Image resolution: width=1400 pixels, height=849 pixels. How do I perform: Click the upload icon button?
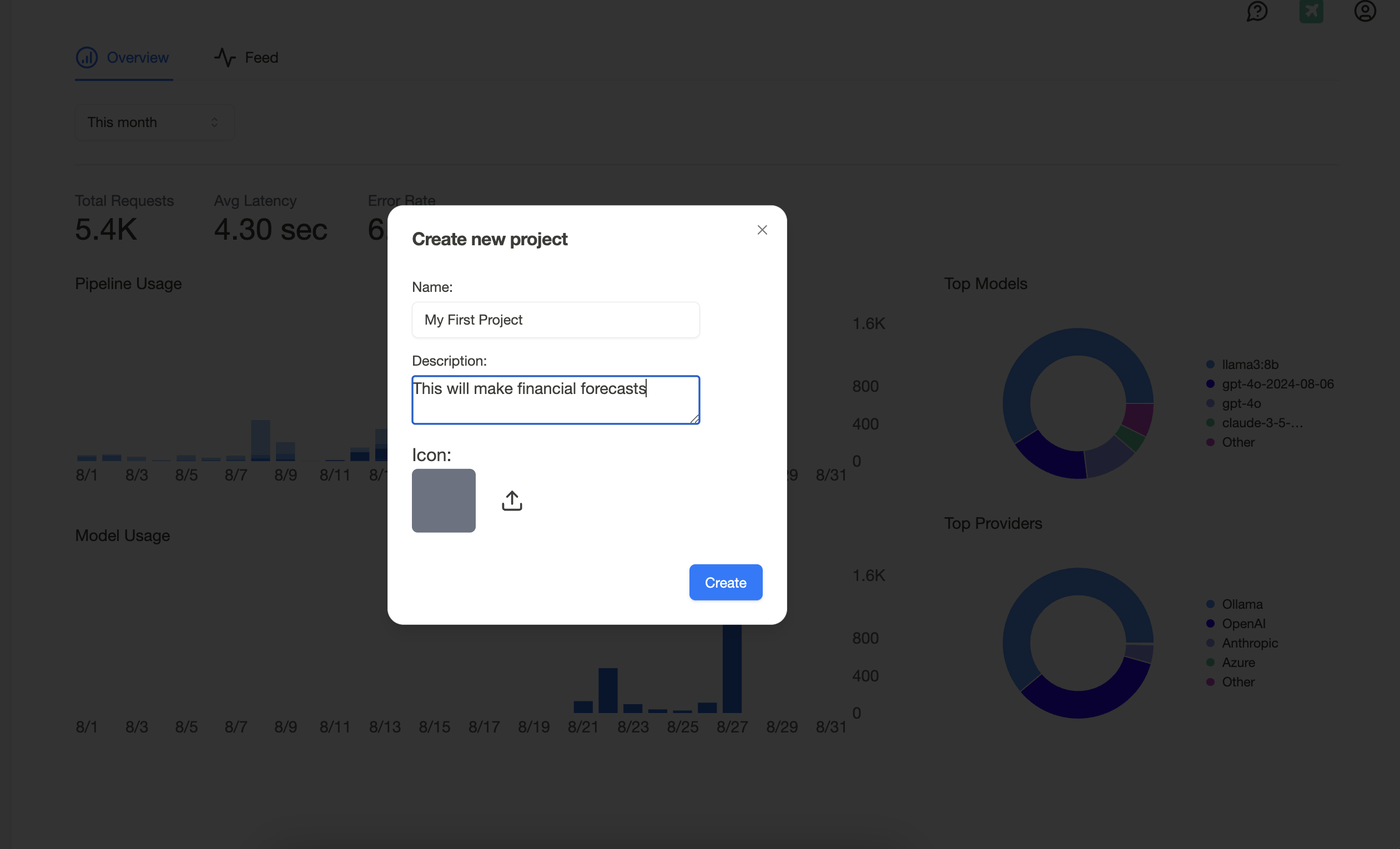click(512, 501)
